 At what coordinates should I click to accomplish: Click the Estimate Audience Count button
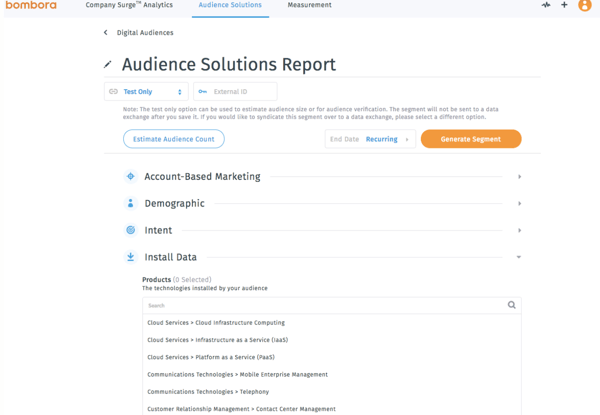click(x=173, y=139)
